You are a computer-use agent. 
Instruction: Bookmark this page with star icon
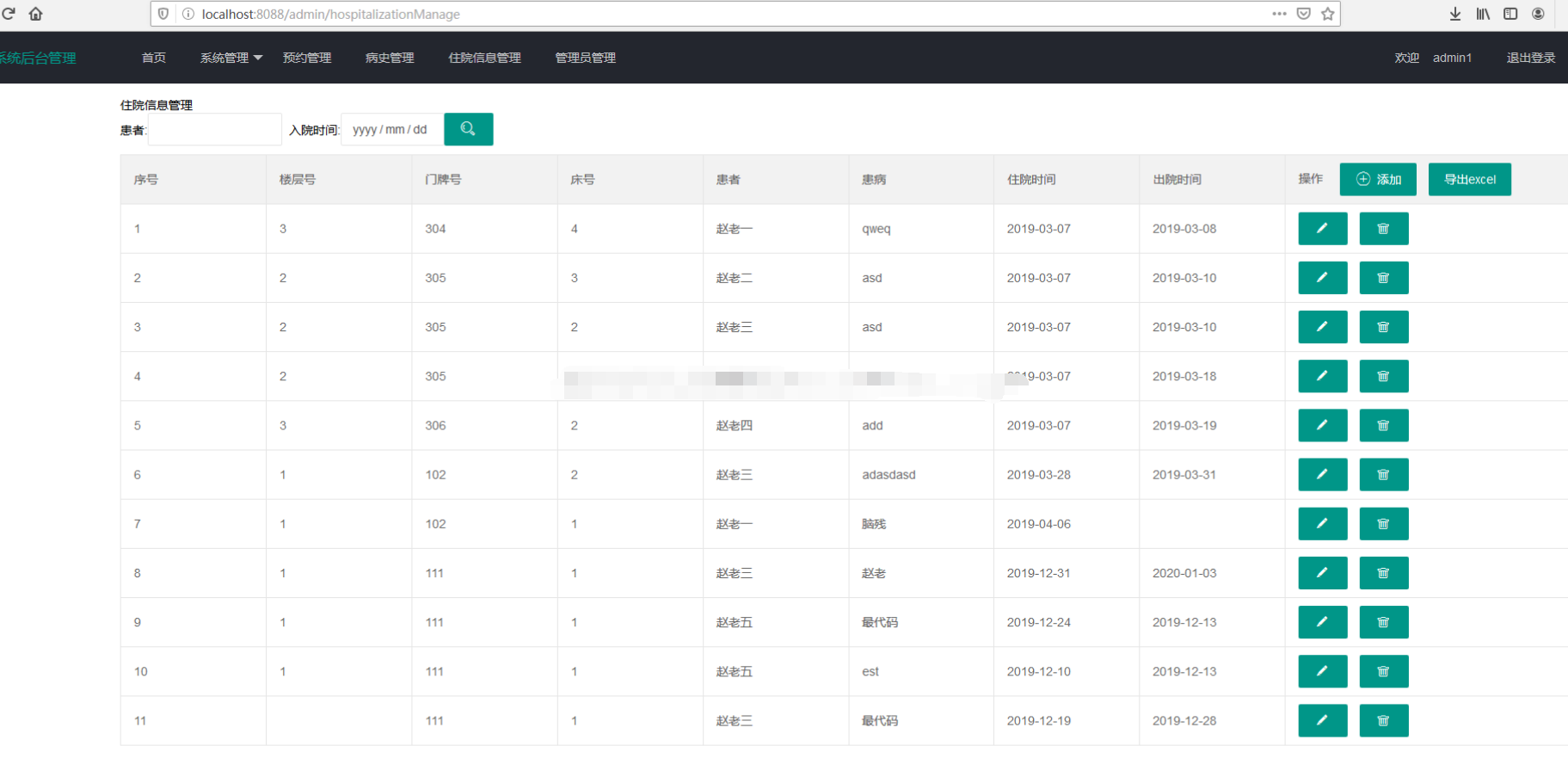[1328, 14]
